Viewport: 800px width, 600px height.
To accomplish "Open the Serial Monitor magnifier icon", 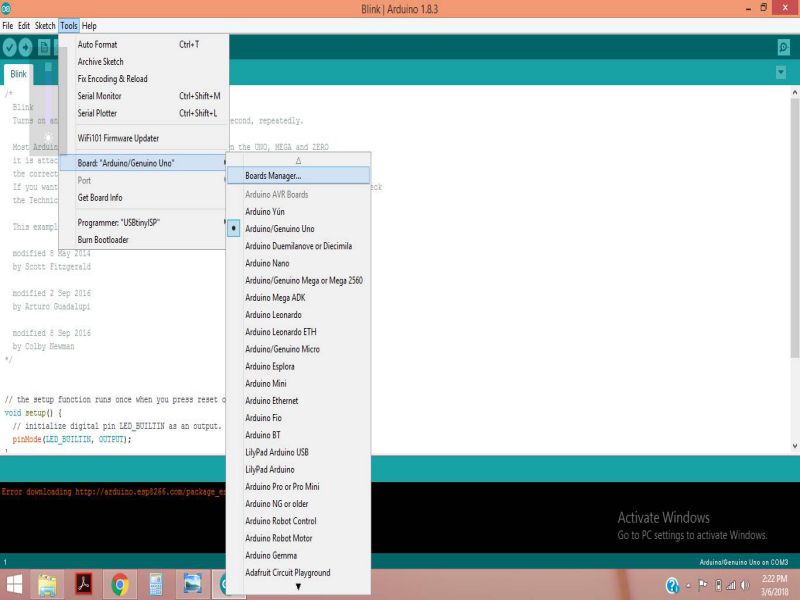I will [x=784, y=47].
